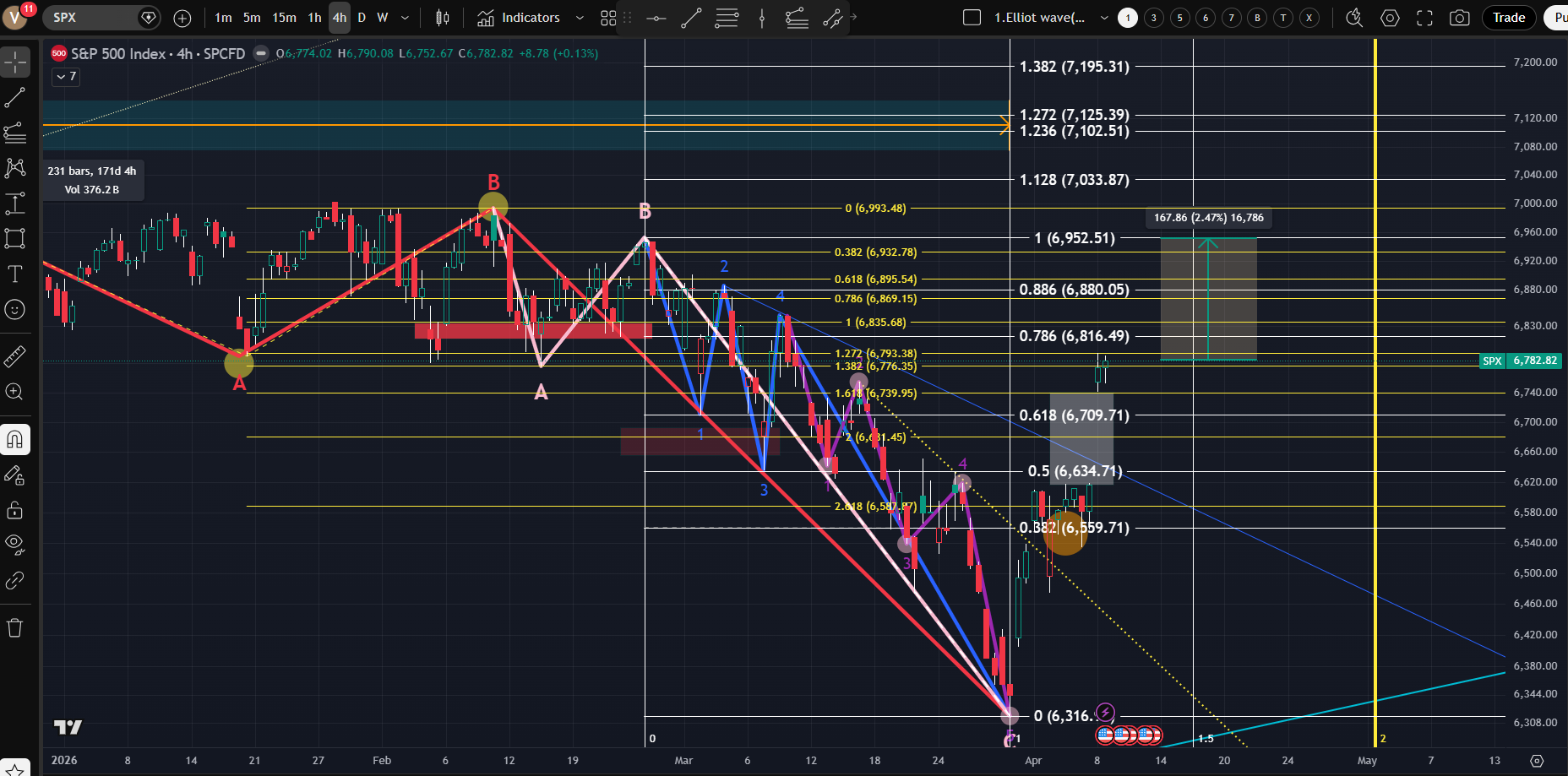This screenshot has width=1568, height=776.
Task: Take a chart snapshot with camera icon
Action: [1459, 18]
